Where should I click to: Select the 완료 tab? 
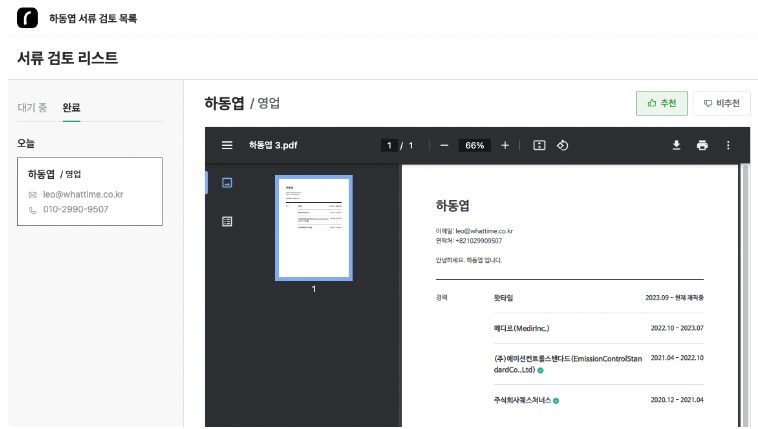coord(71,107)
